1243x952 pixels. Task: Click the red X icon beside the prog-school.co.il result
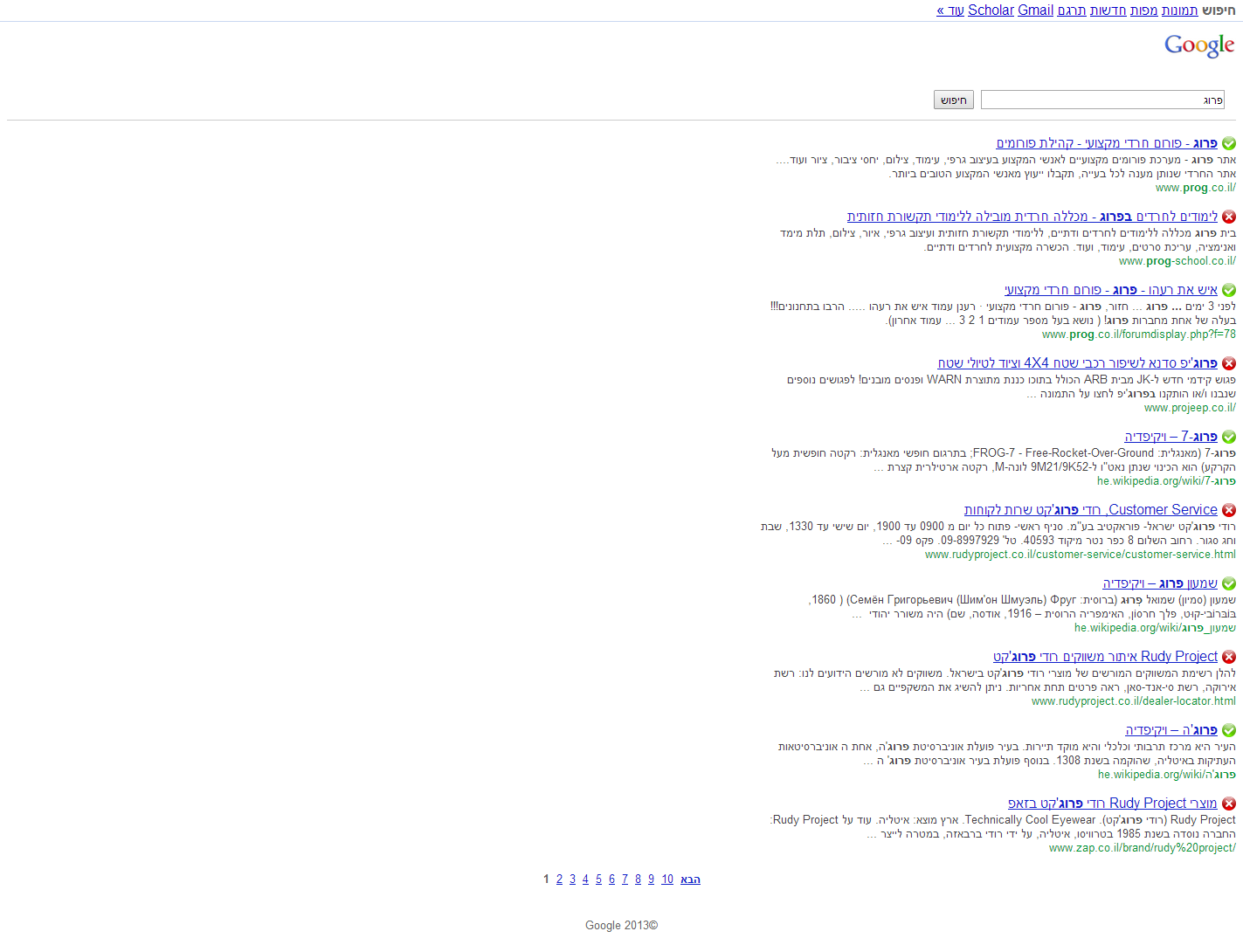(x=1229, y=217)
